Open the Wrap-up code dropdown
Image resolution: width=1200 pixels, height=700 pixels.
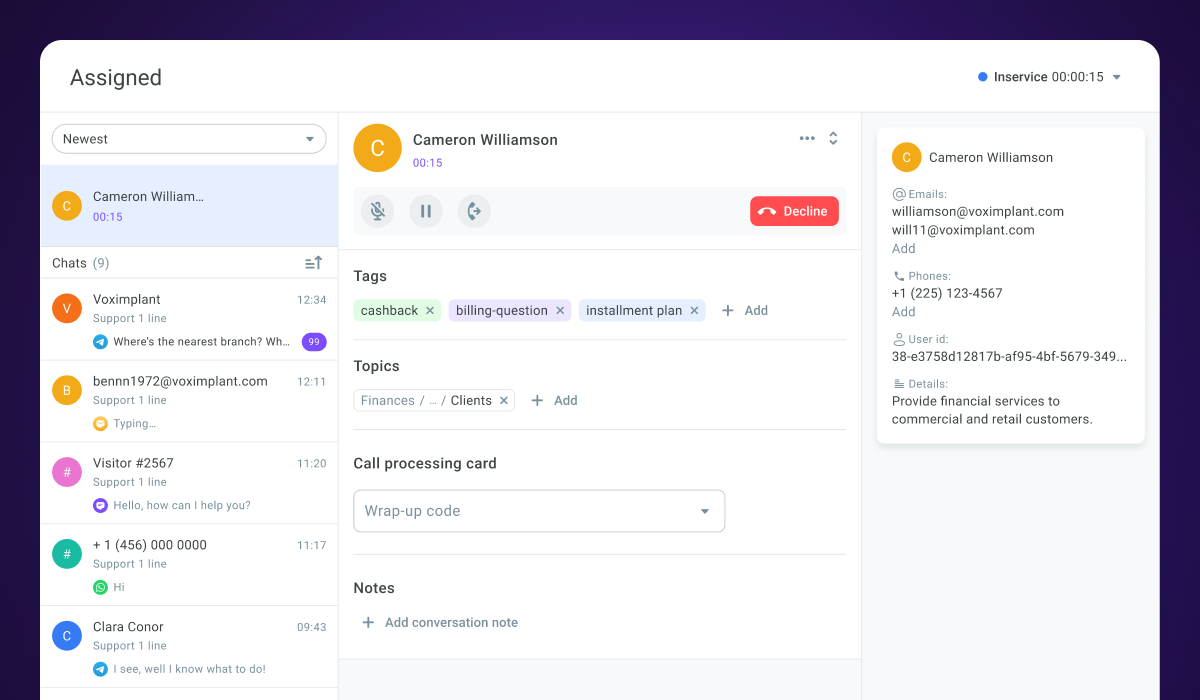pyautogui.click(x=539, y=511)
